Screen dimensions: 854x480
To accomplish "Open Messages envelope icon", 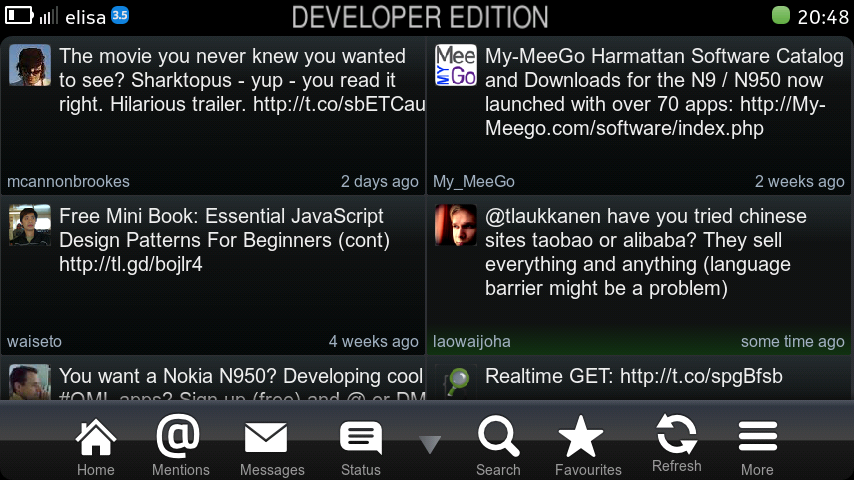I will tap(266, 438).
